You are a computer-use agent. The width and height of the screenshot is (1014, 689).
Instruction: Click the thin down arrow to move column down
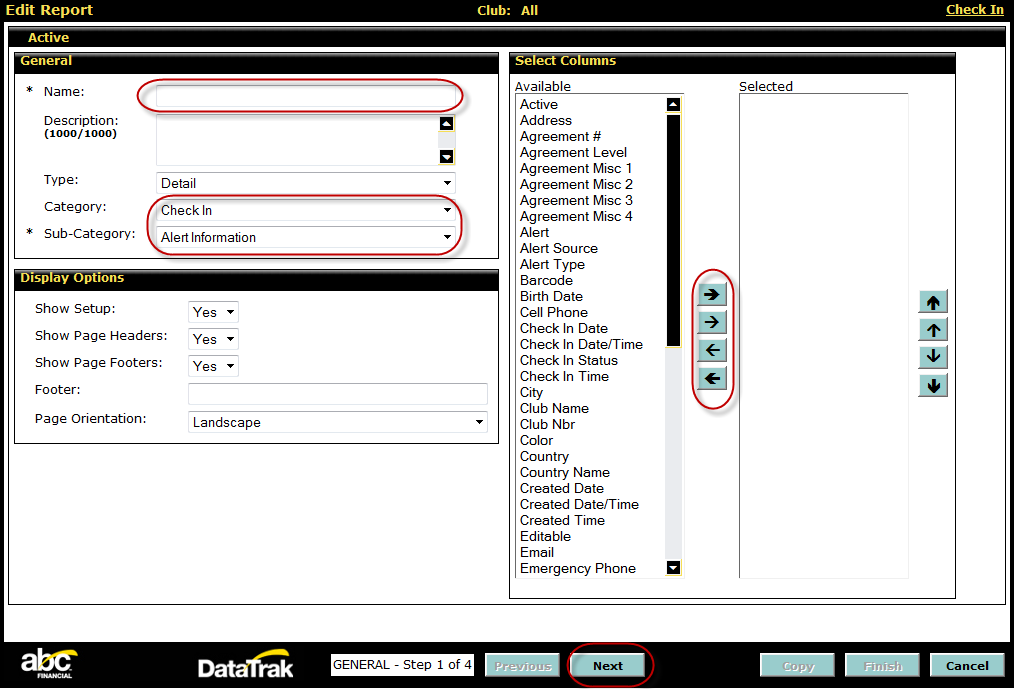[932, 357]
